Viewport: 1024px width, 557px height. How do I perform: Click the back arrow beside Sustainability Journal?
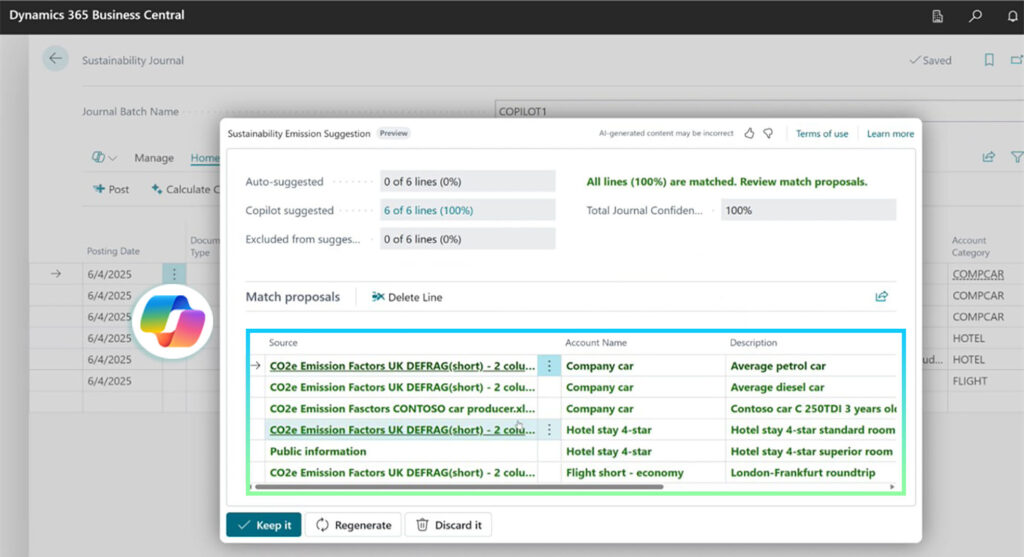tap(55, 59)
